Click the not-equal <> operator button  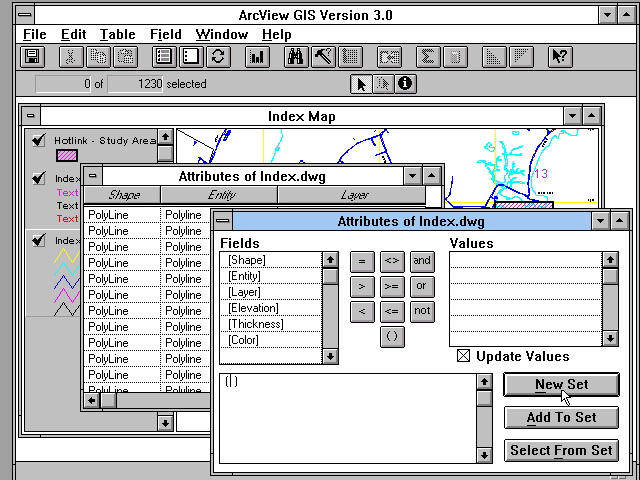click(392, 261)
